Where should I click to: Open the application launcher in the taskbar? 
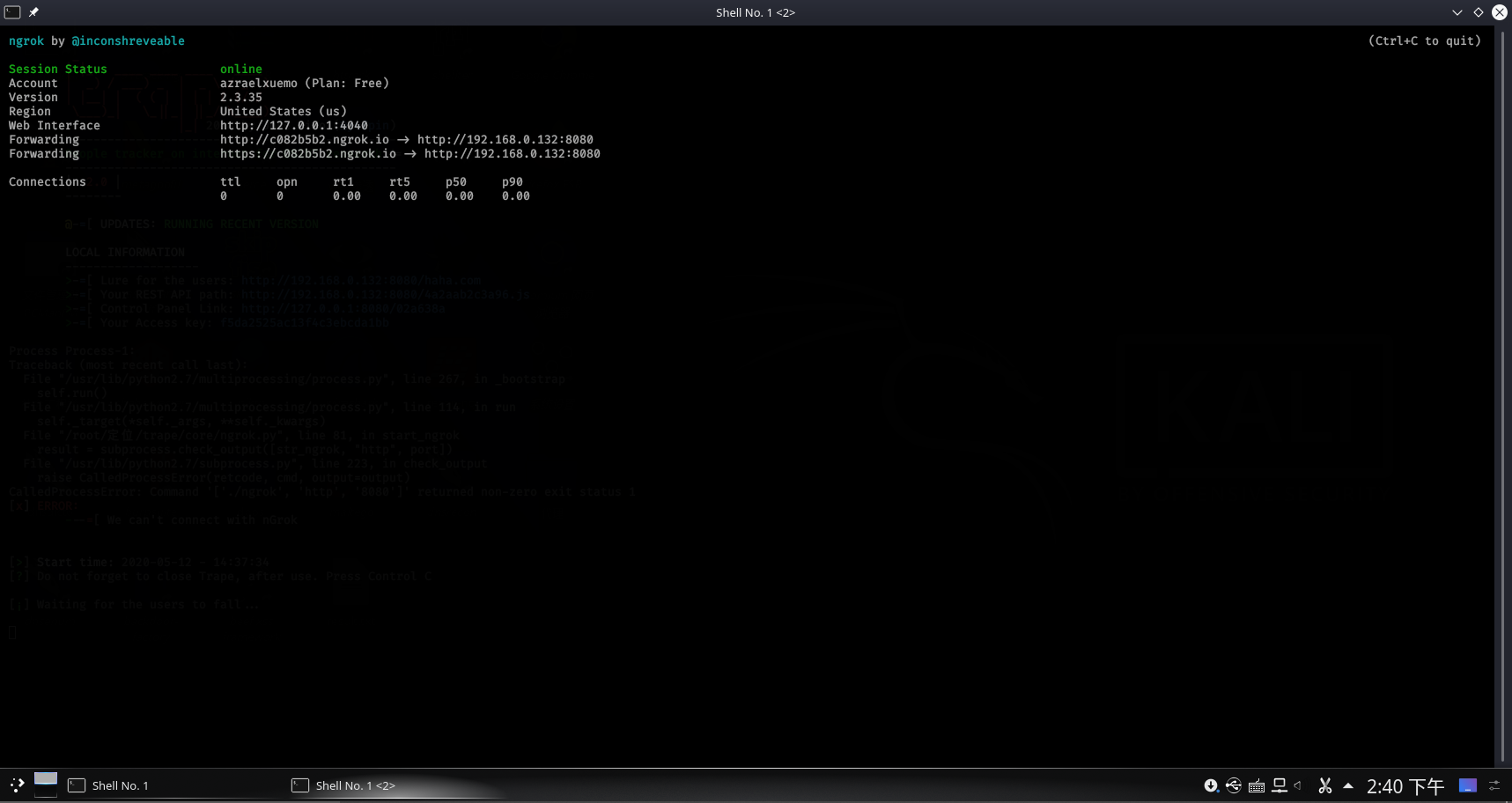point(17,785)
